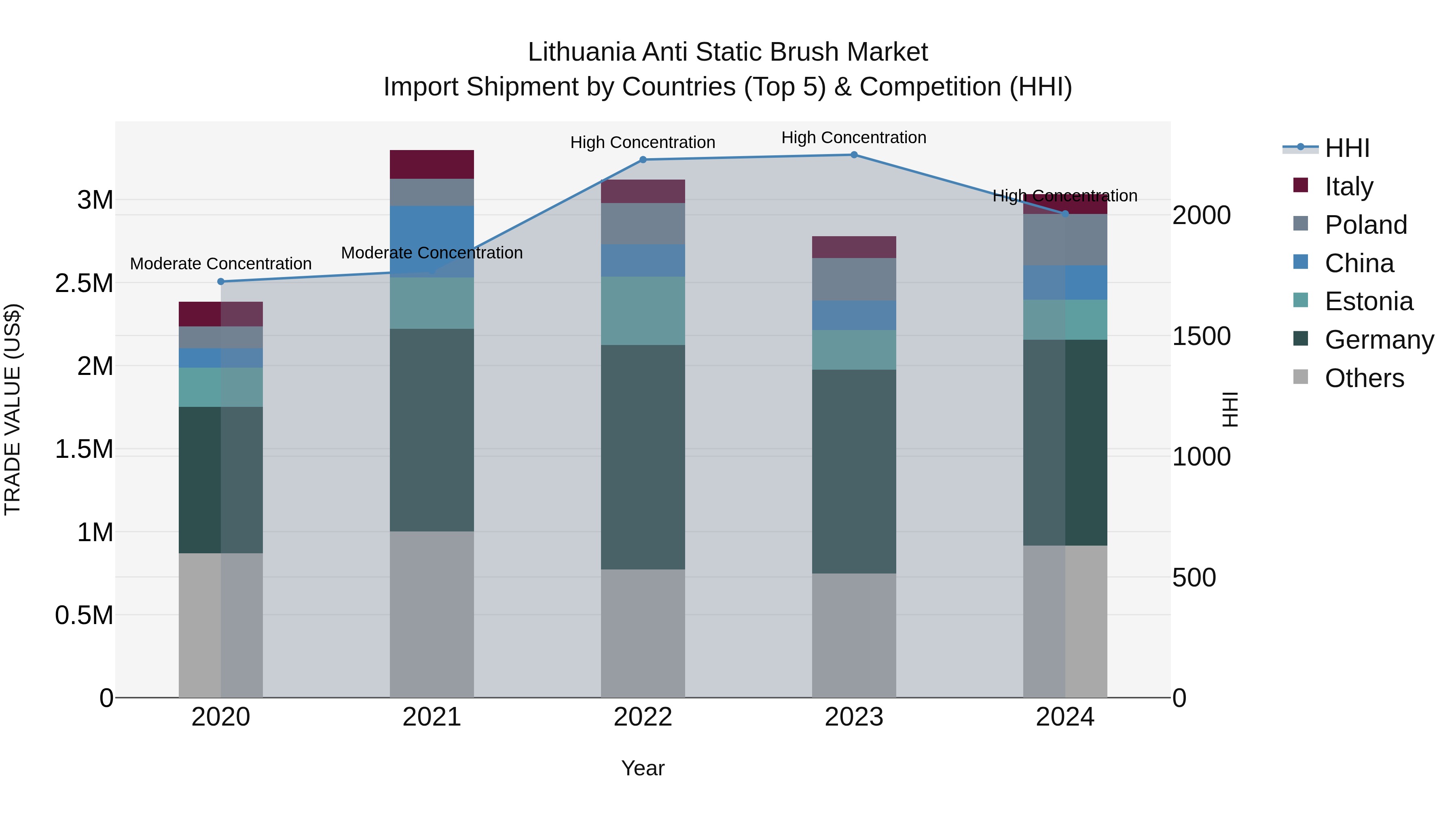Toggle Poland series in the legend
This screenshot has width=1456, height=819.
tap(1350, 224)
